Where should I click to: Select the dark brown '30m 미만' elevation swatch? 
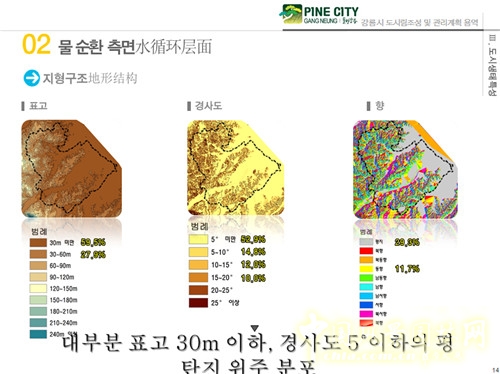point(38,242)
